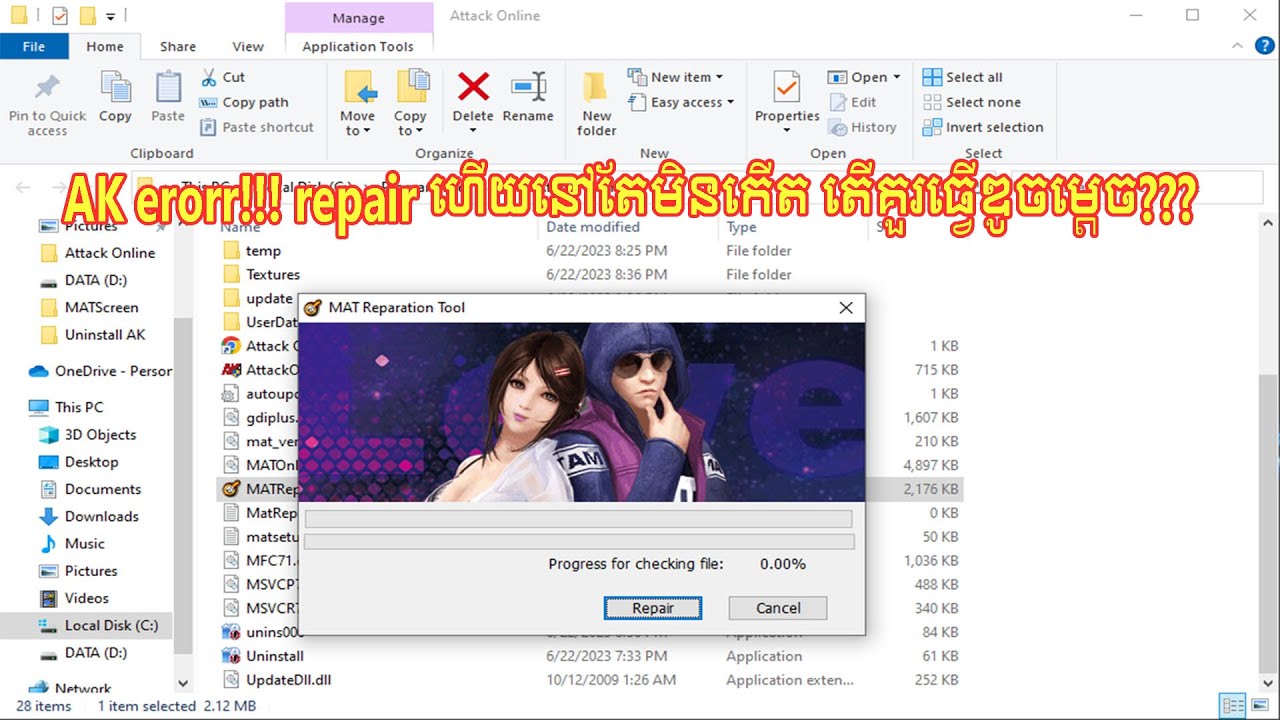
Task: Select the Uninstall application file
Action: tap(590, 656)
